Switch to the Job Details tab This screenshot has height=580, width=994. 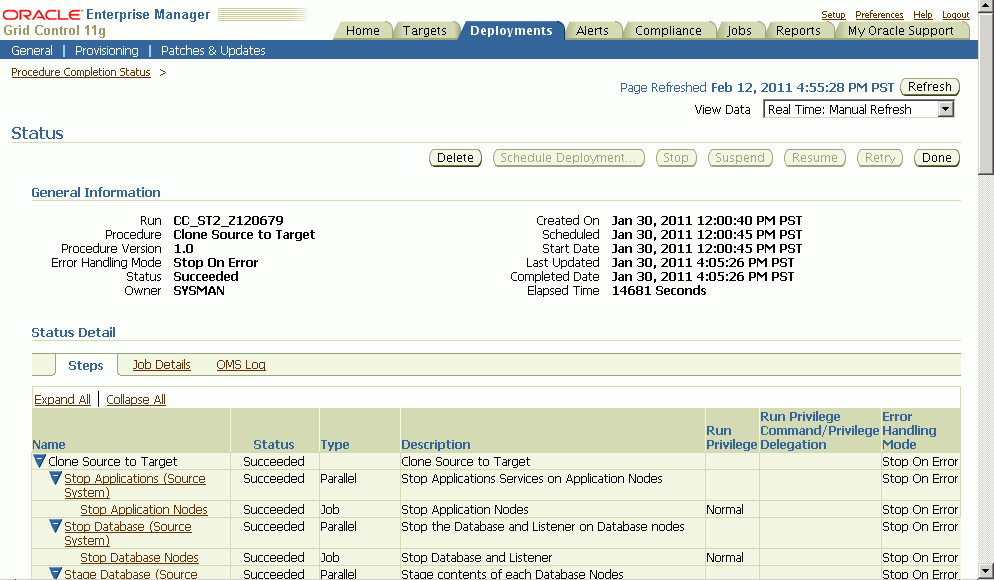click(x=162, y=364)
